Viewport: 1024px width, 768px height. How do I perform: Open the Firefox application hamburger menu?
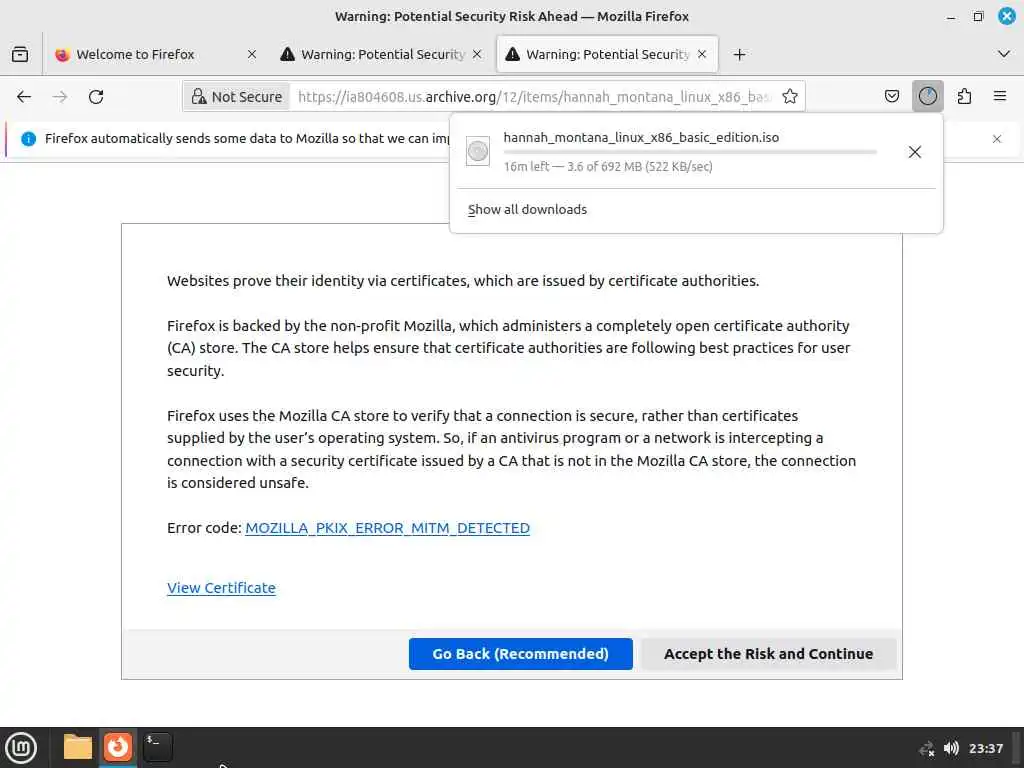coord(1000,97)
